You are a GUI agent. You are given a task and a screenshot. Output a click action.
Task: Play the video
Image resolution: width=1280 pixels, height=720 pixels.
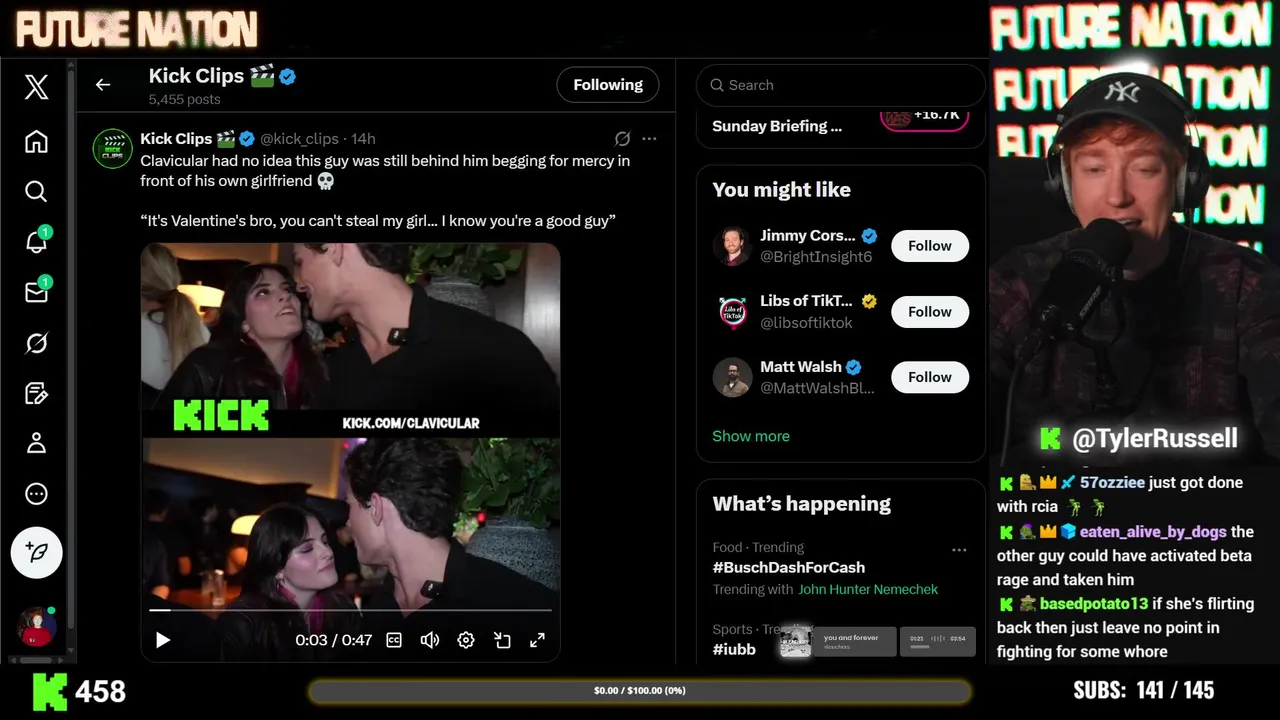coord(163,640)
